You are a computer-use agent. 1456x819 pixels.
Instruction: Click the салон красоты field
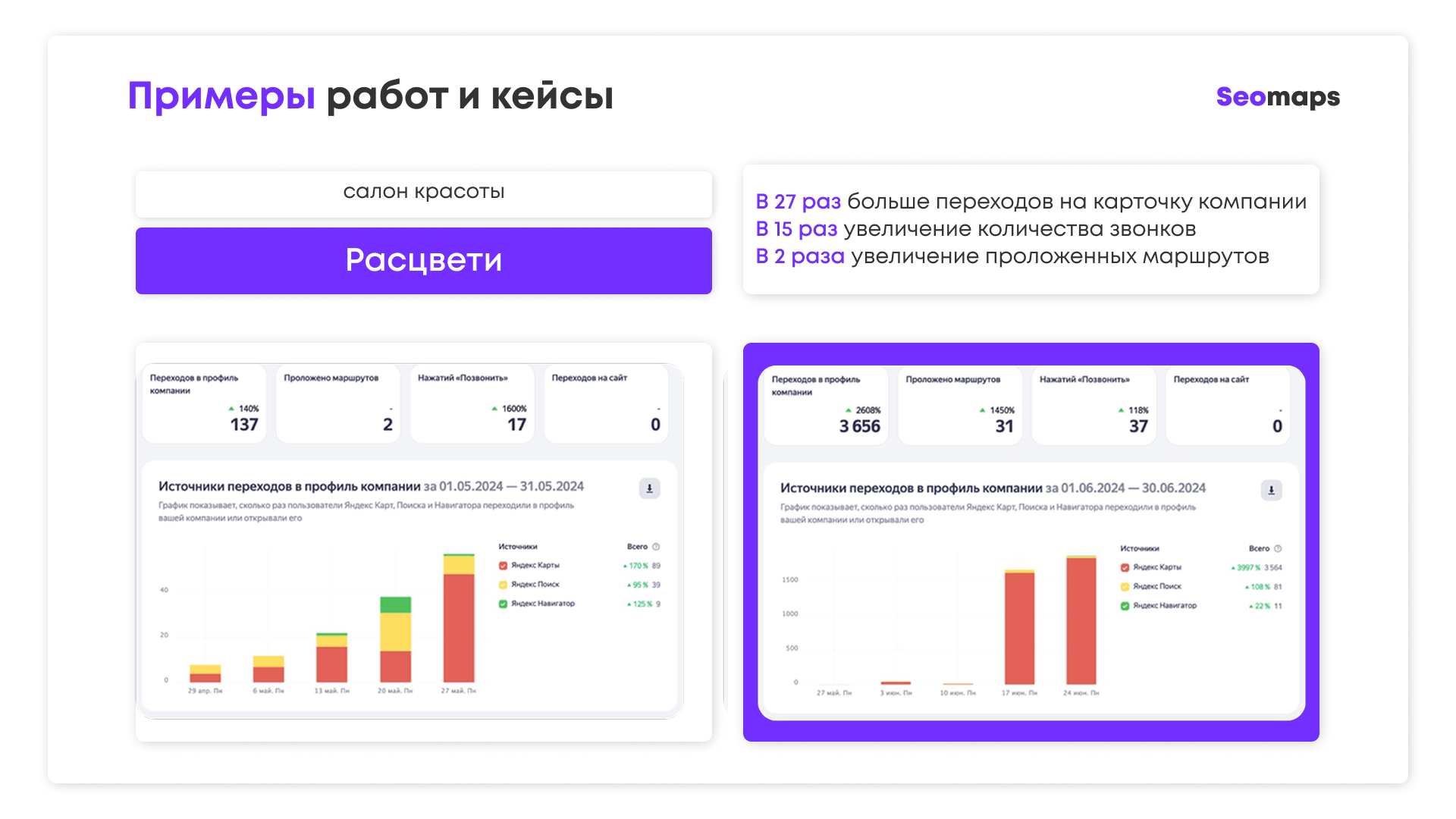click(424, 193)
